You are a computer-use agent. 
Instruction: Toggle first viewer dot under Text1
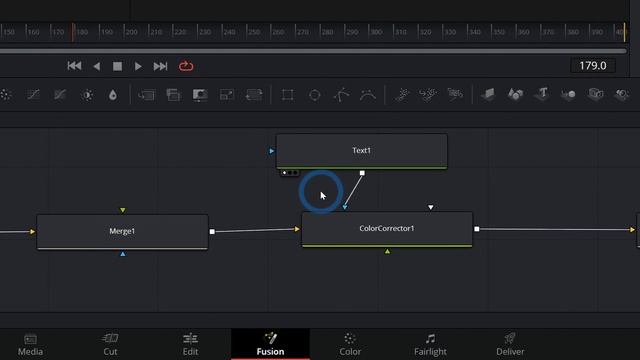(284, 173)
